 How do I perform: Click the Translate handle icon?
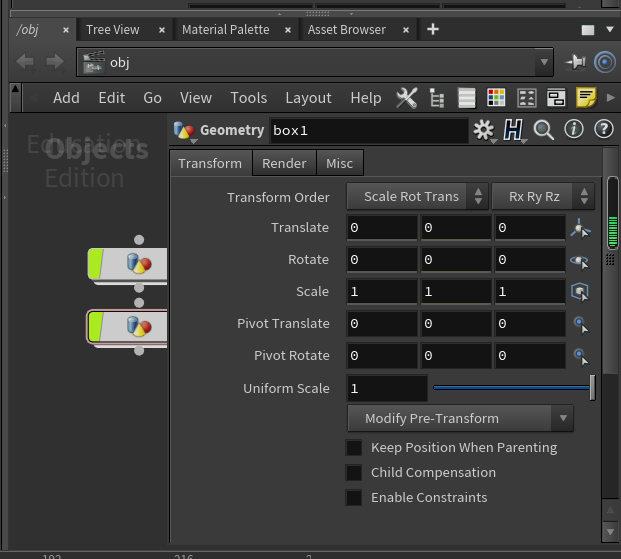[x=580, y=228]
